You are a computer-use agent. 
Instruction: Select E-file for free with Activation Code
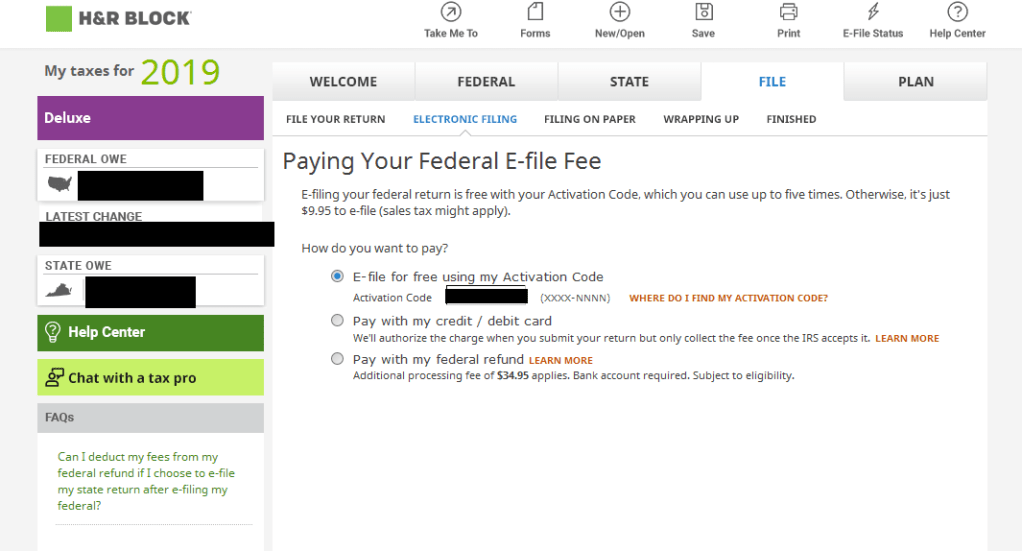point(337,277)
